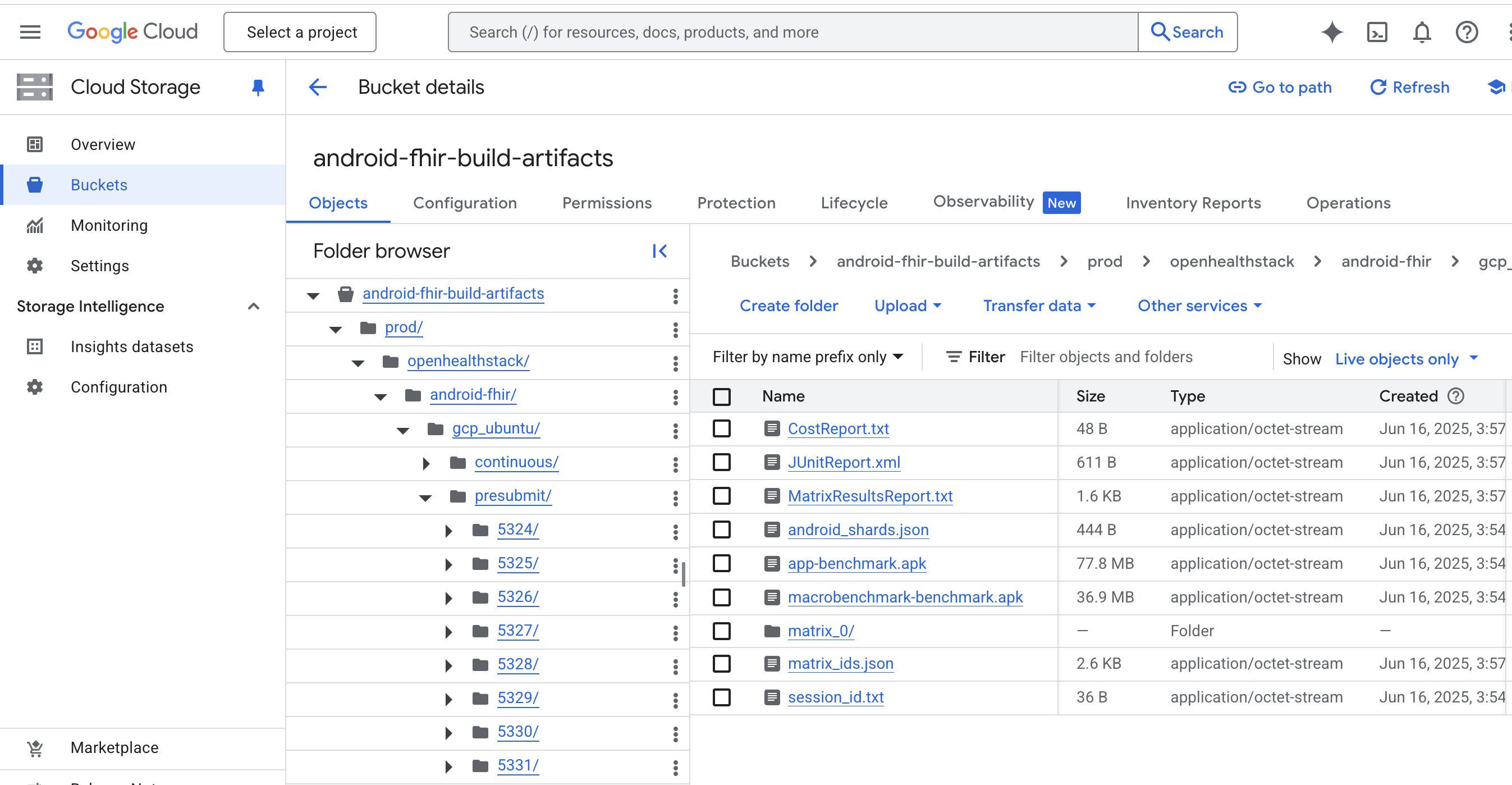Open the Transfer data dropdown
Viewport: 1512px width, 785px height.
click(1039, 306)
